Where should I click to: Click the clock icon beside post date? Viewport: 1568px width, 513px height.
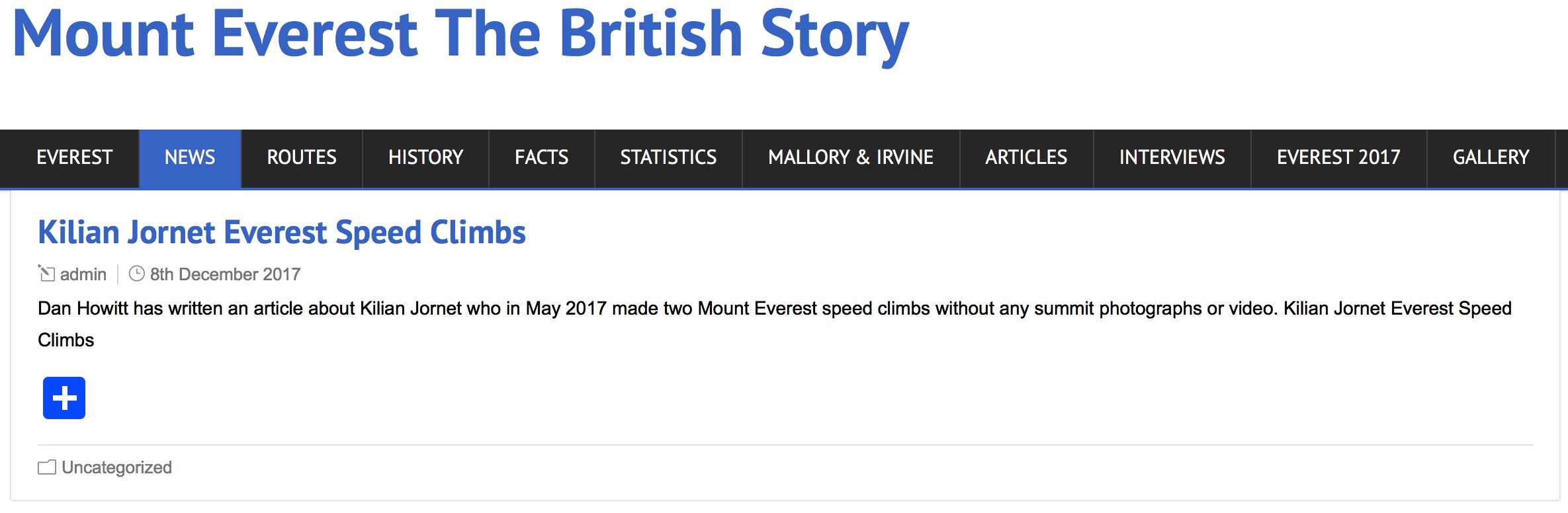136,274
